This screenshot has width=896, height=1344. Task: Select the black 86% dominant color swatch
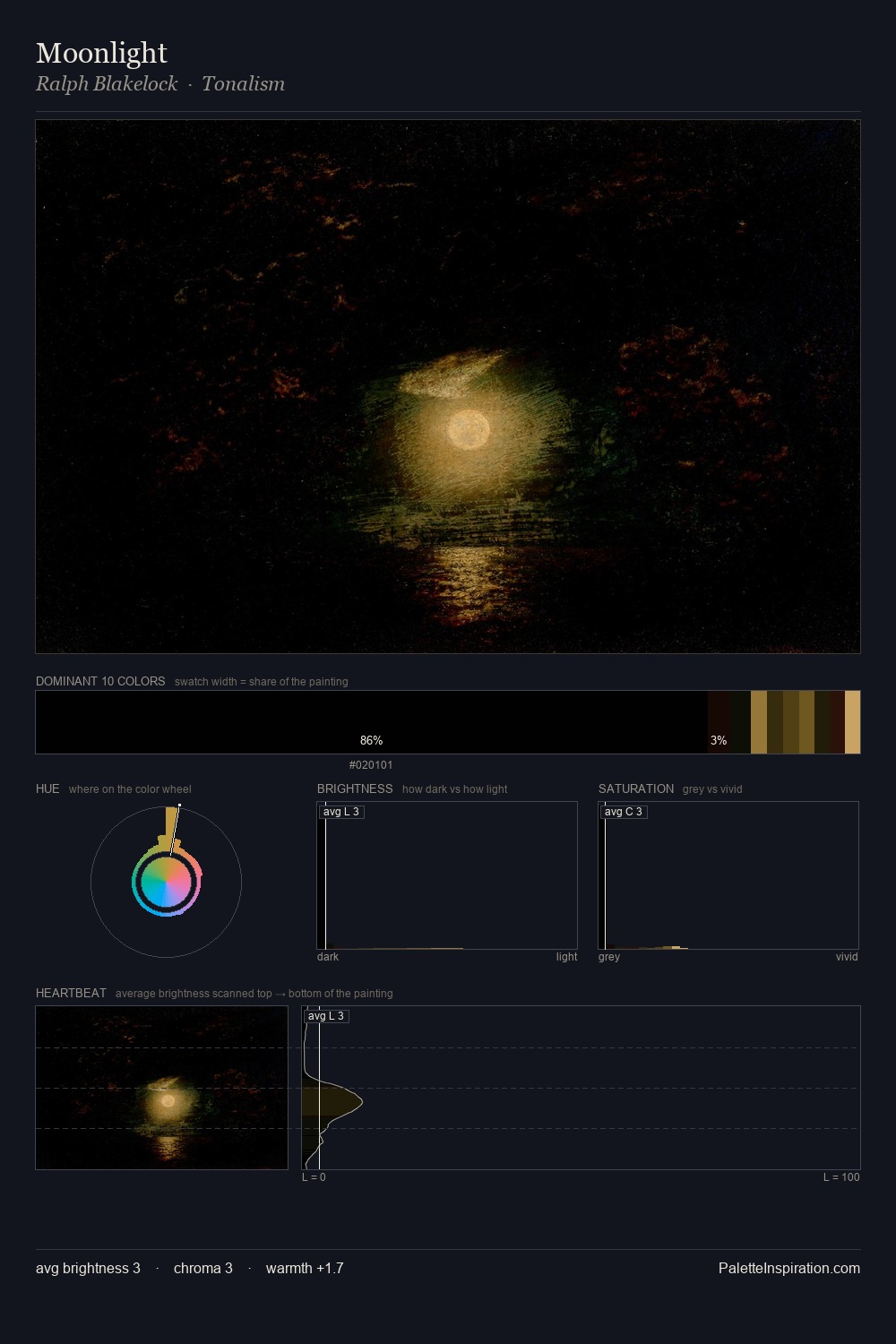tap(372, 722)
